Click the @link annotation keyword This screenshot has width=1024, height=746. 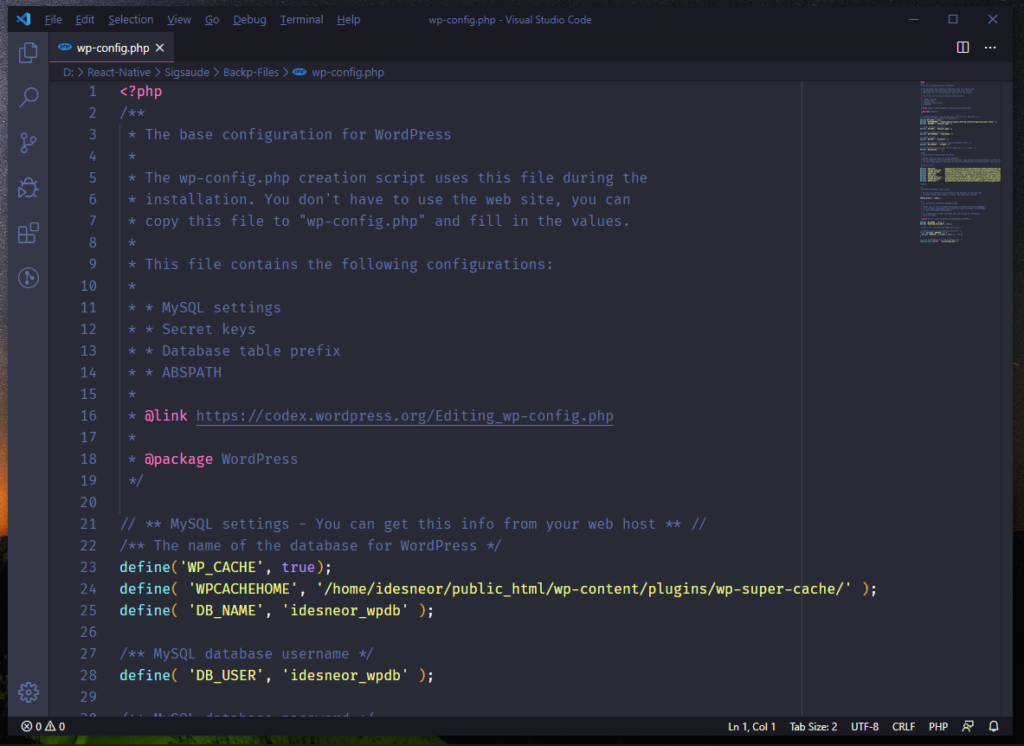[166, 415]
